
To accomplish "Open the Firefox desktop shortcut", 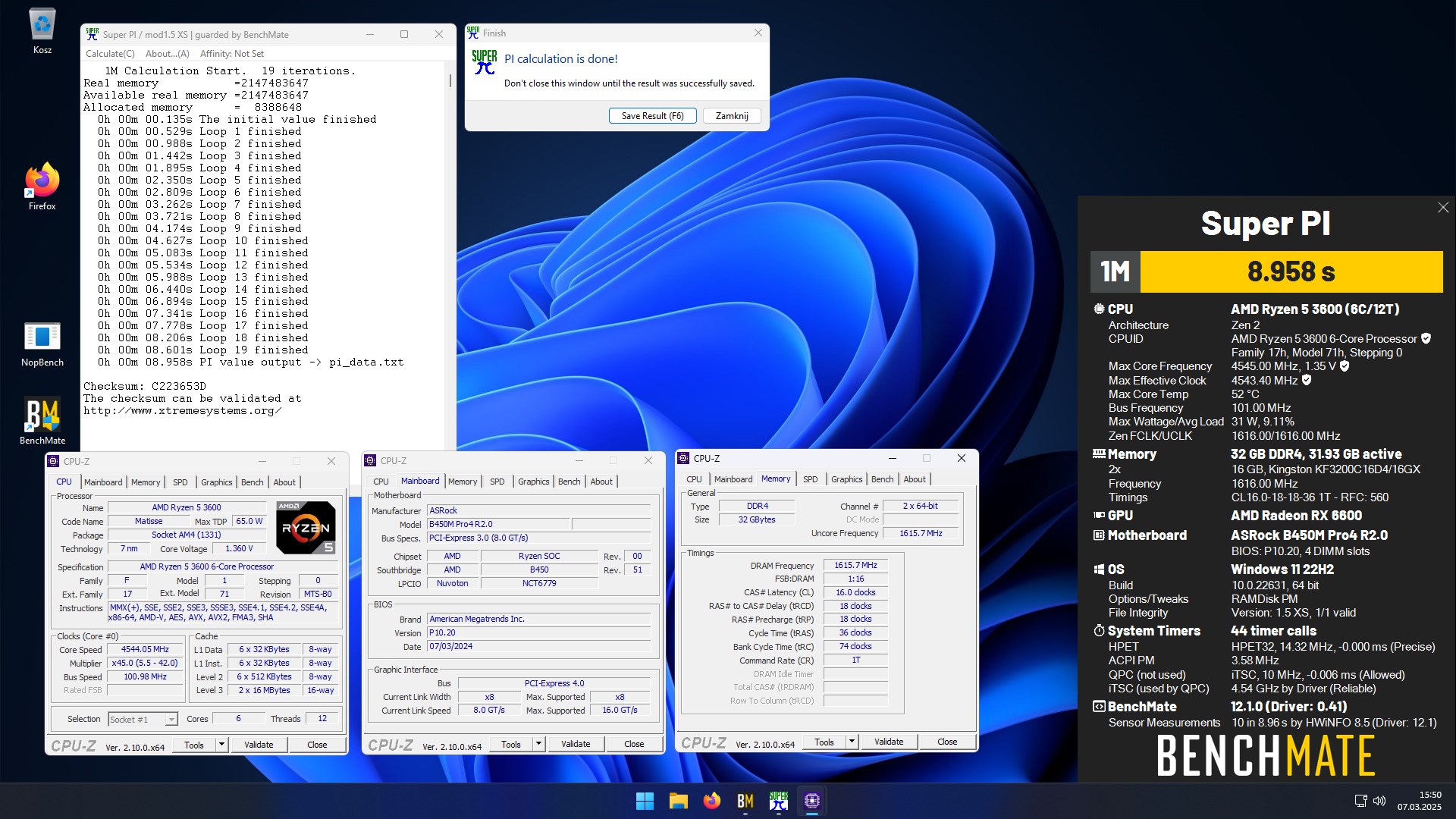I will coord(42,187).
